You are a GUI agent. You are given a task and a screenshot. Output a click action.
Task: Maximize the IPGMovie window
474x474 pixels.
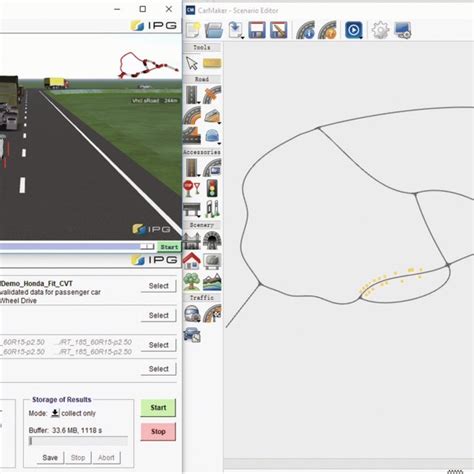coord(143,9)
